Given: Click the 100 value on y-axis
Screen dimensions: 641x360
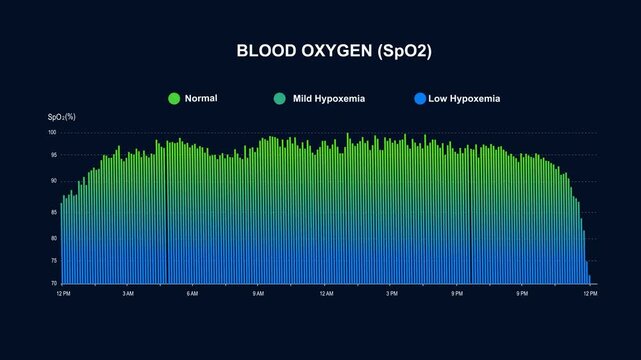Looking at the screenshot, I should [x=52, y=132].
